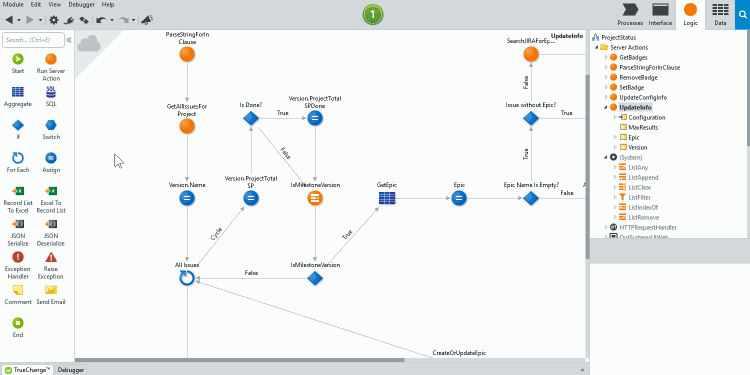This screenshot has height=375, width=750.
Task: Select the All Issues loop node
Action: [187, 278]
